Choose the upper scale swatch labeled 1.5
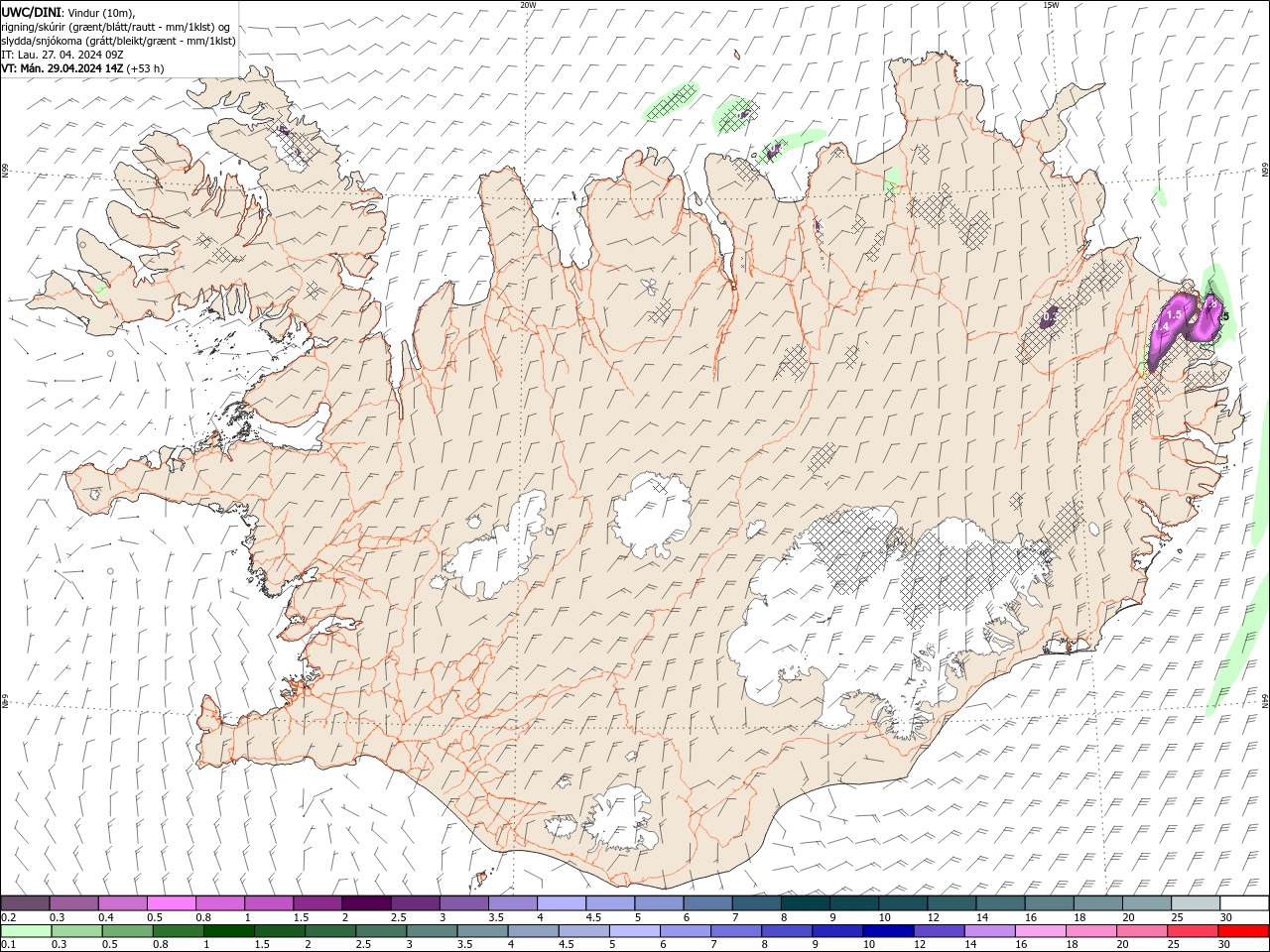The width and height of the screenshot is (1270, 952). click(x=317, y=903)
